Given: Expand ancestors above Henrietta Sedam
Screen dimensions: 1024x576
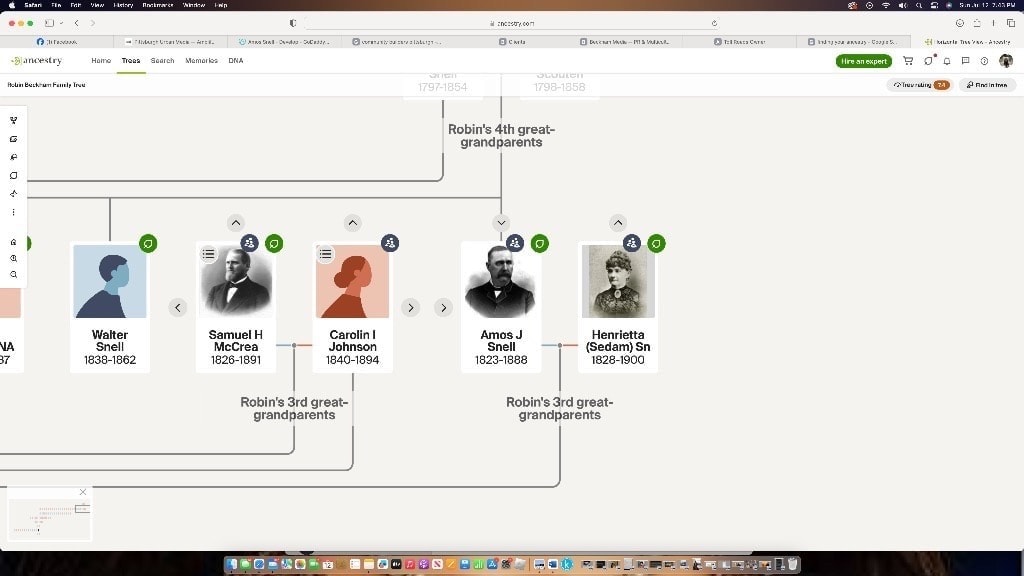Looking at the screenshot, I should pyautogui.click(x=618, y=223).
